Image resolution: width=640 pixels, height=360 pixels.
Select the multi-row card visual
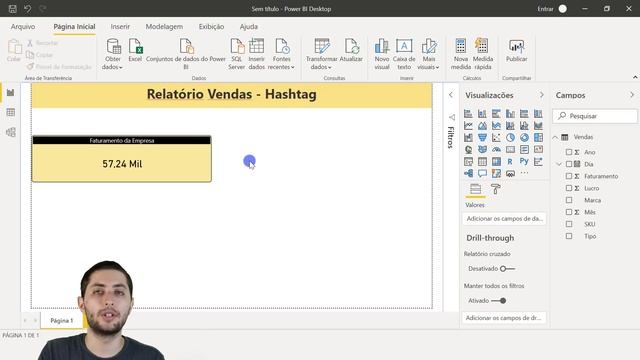[524, 150]
